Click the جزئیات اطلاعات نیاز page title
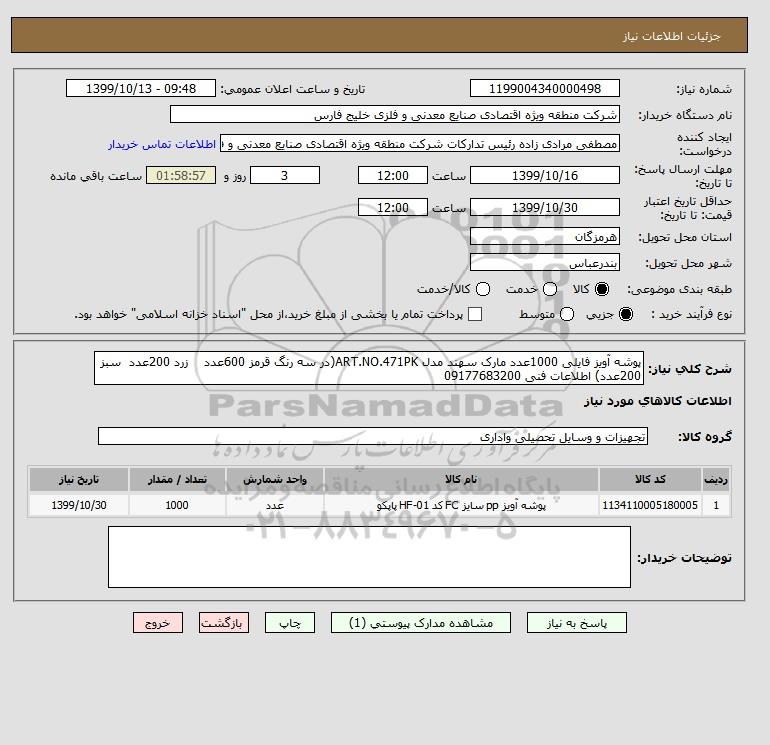Viewport: 770px width, 745px height. tap(671, 36)
